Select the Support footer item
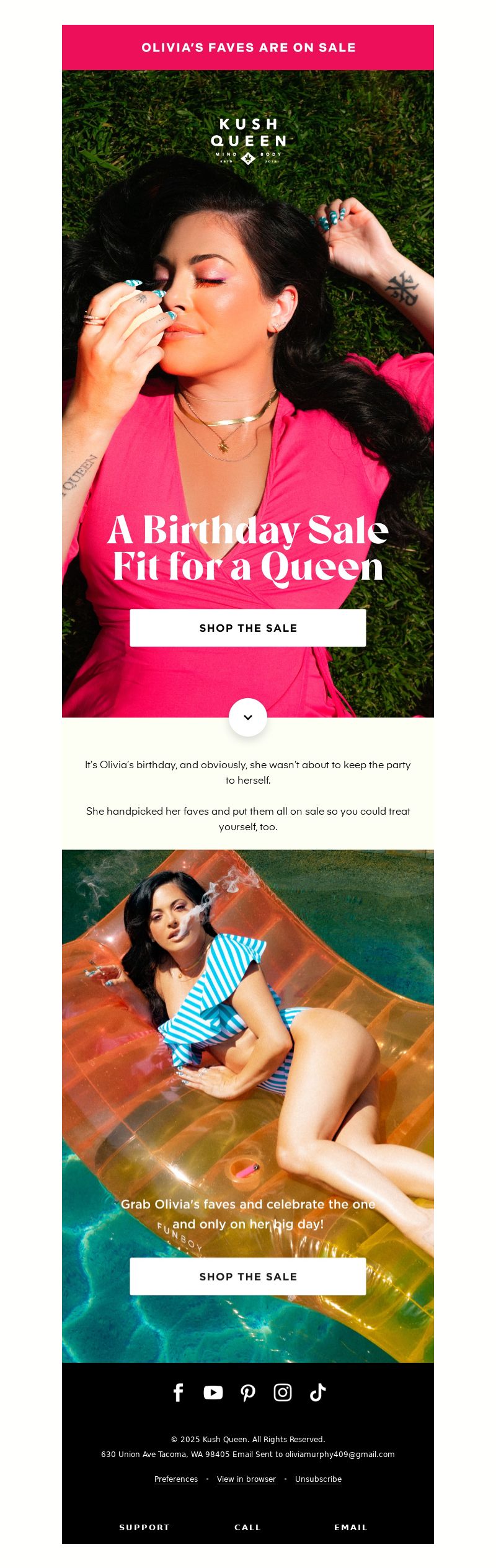Screen dimensions: 496x1568 (x=144, y=1528)
